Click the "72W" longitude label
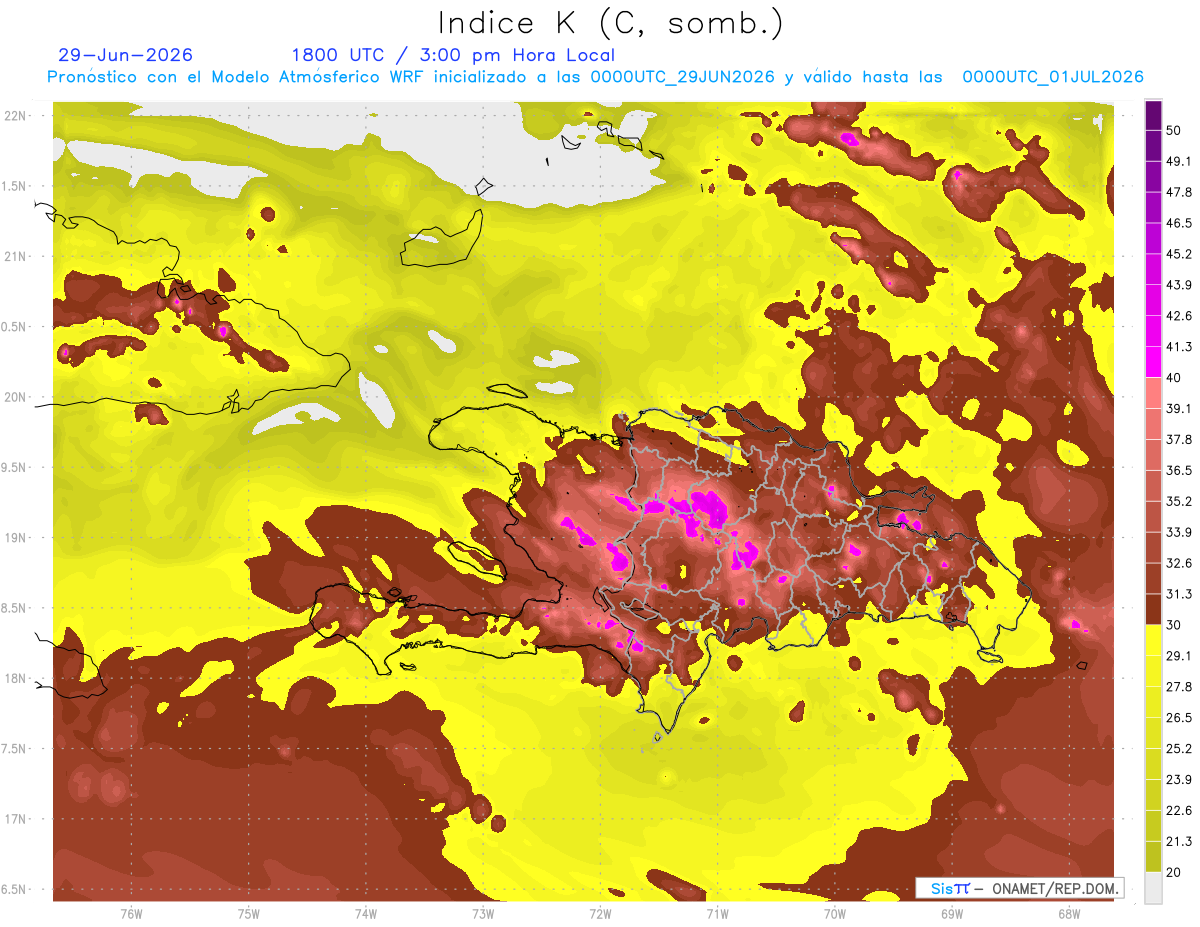The height and width of the screenshot is (927, 1200). click(600, 913)
